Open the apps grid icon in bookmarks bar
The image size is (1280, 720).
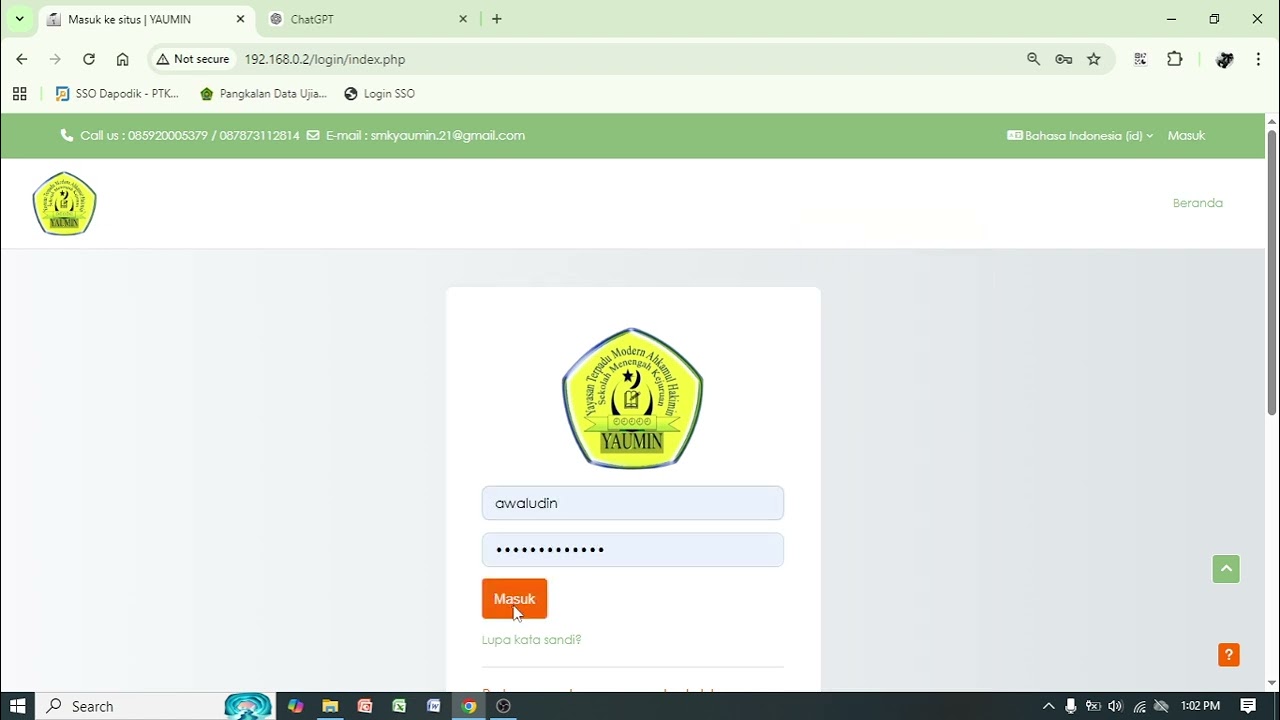tap(19, 94)
